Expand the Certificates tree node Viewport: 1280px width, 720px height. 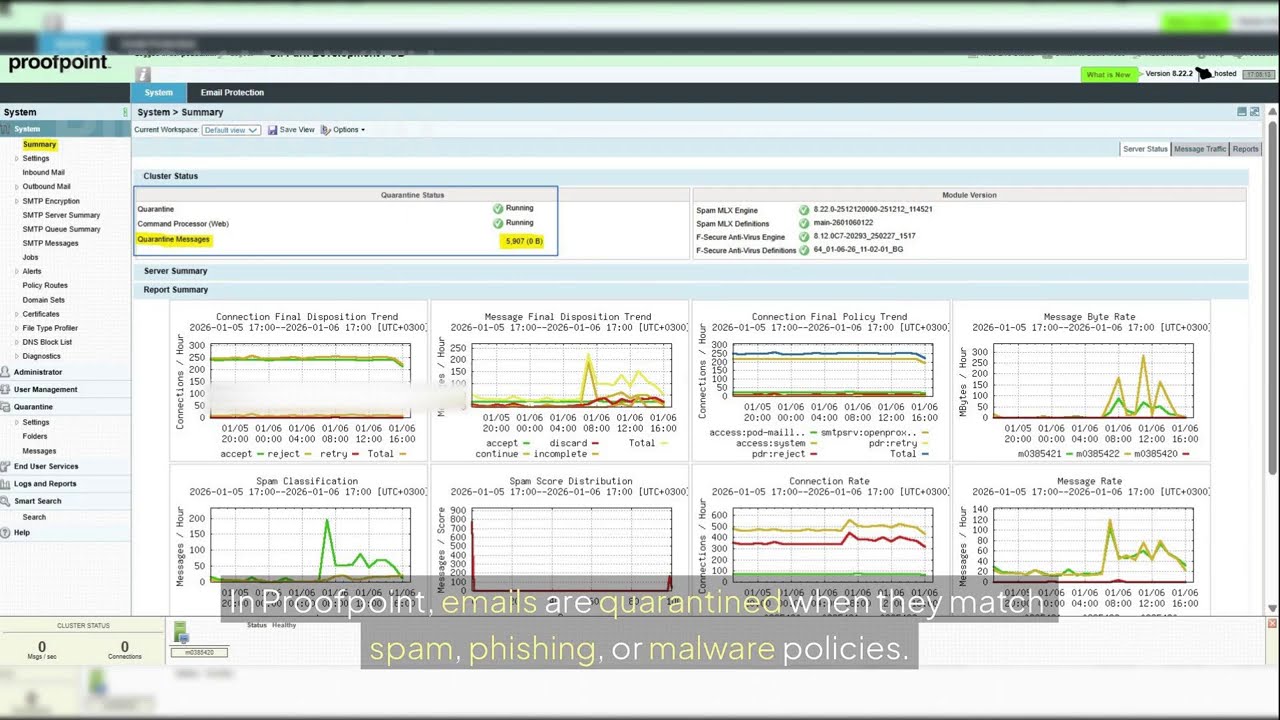[16, 314]
